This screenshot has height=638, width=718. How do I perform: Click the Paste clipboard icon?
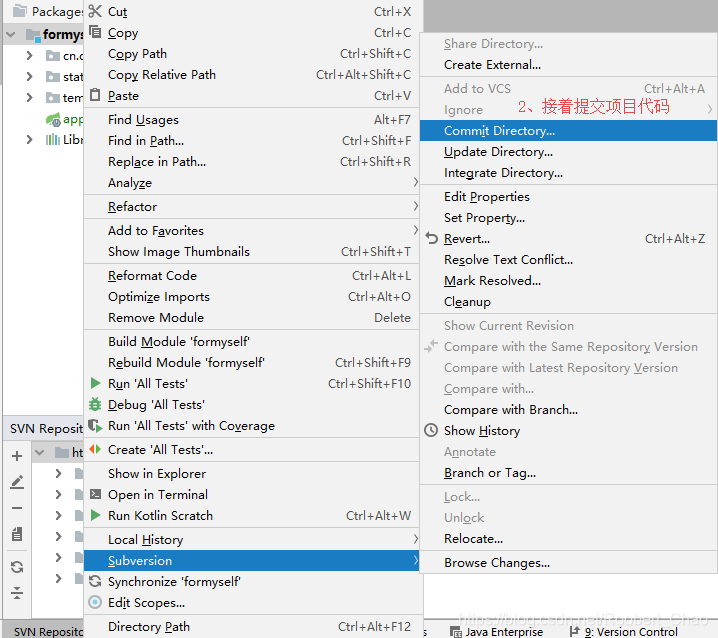pos(95,95)
